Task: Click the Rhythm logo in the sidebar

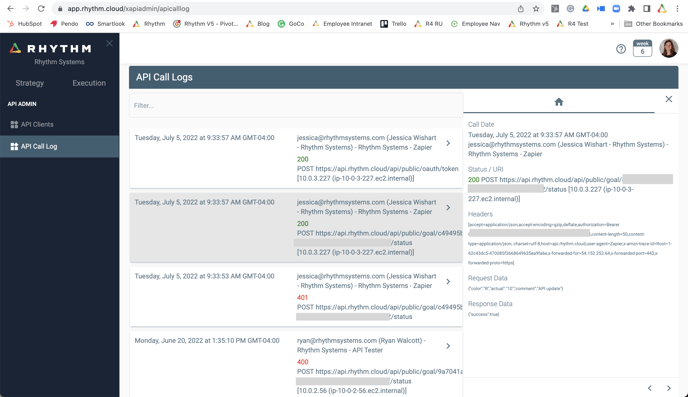Action: [x=51, y=48]
